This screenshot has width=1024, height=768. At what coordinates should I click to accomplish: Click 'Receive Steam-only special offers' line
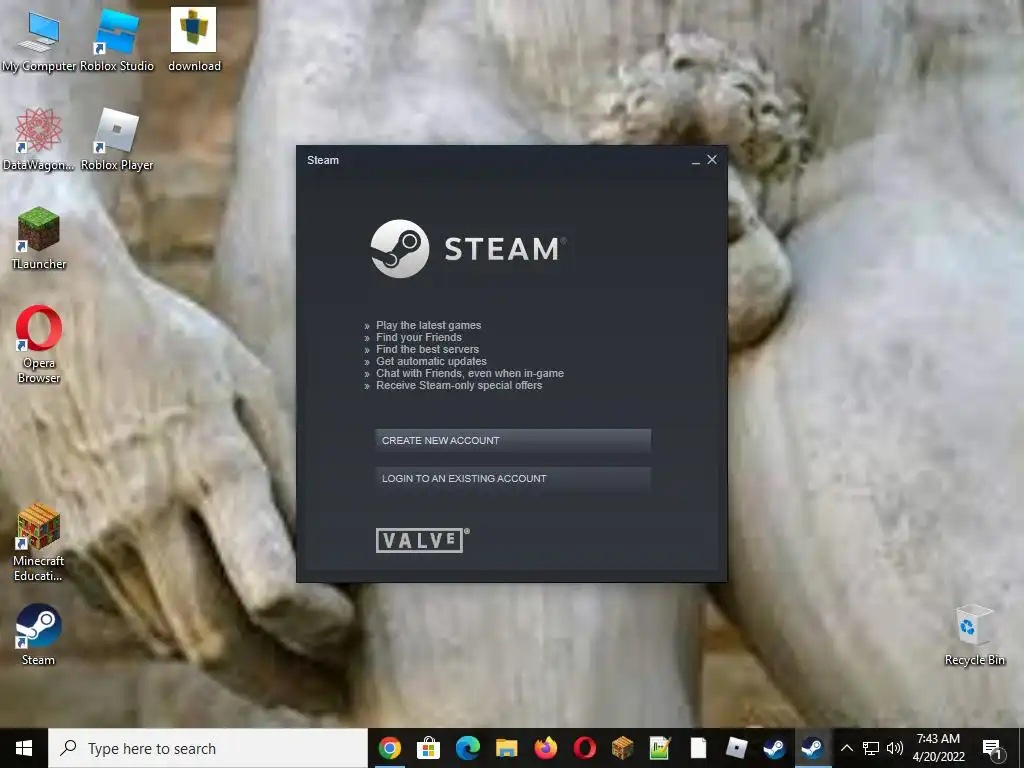tap(458, 385)
